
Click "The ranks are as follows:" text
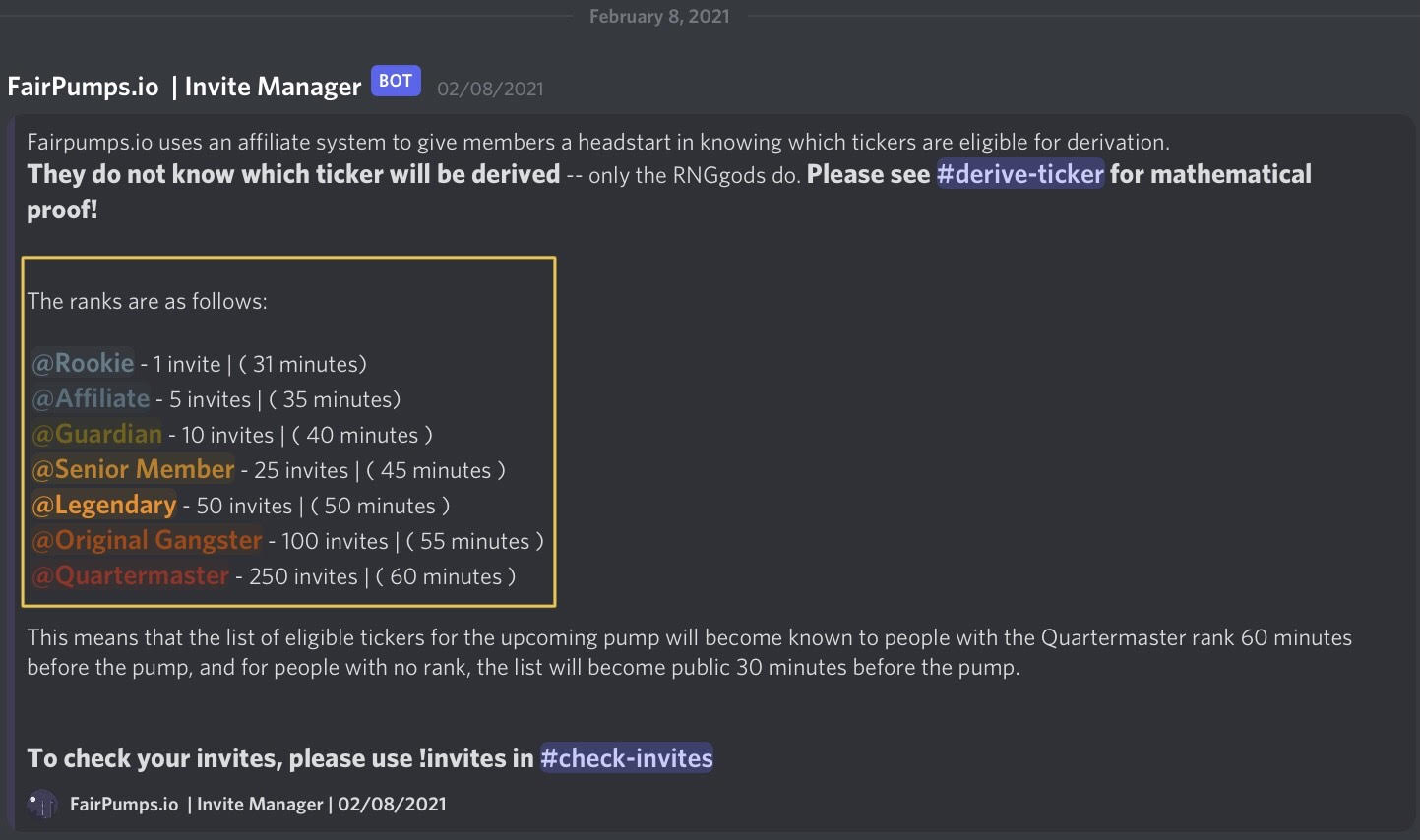(148, 301)
